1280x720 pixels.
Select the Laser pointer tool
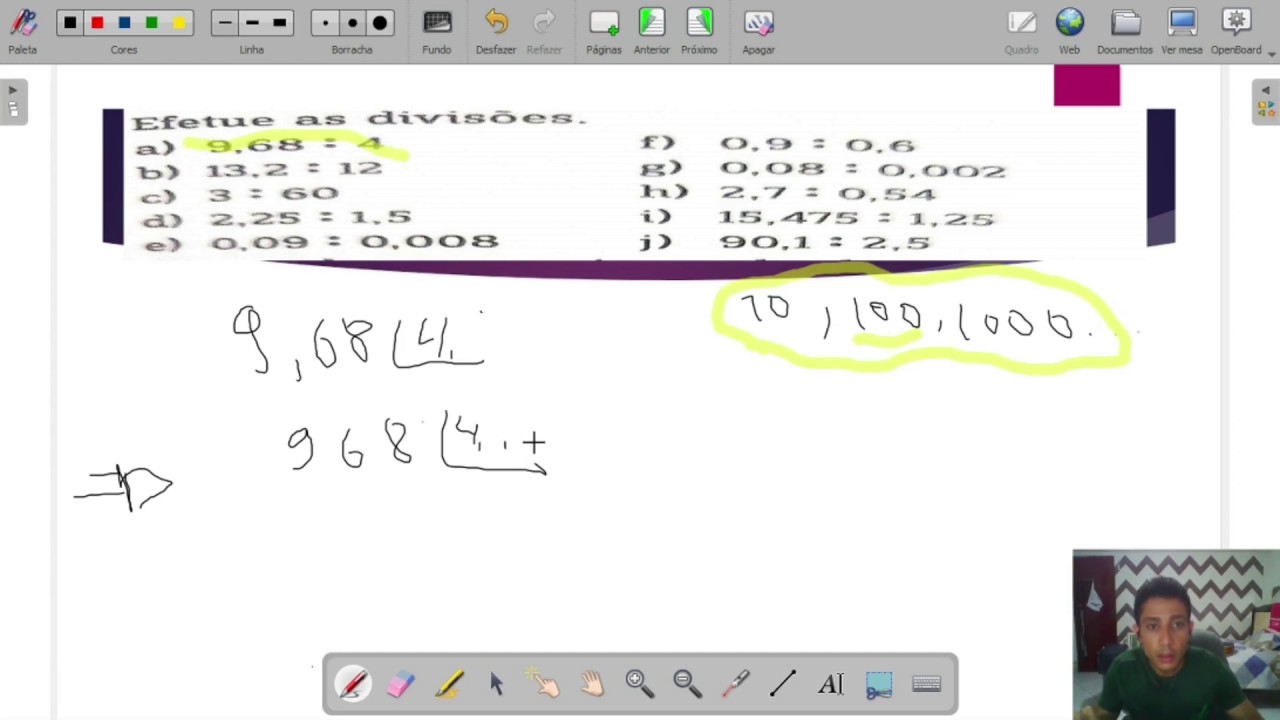click(x=736, y=684)
